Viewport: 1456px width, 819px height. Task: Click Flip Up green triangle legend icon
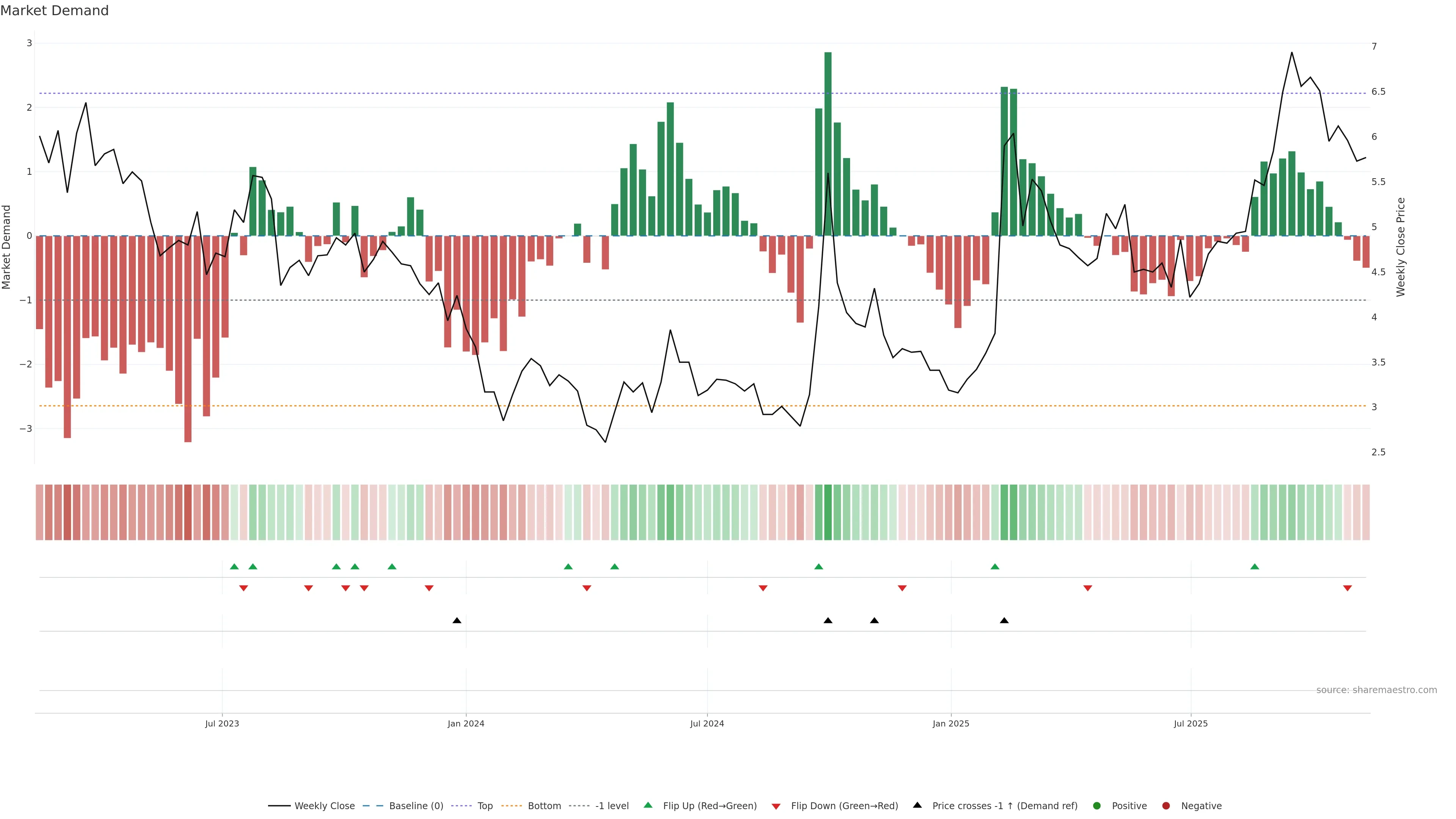tap(648, 805)
